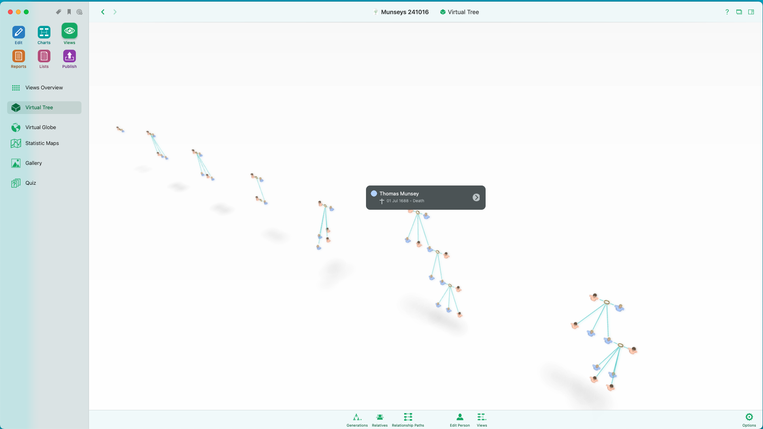
Task: Click the Thomas Munsey name label
Action: click(399, 194)
